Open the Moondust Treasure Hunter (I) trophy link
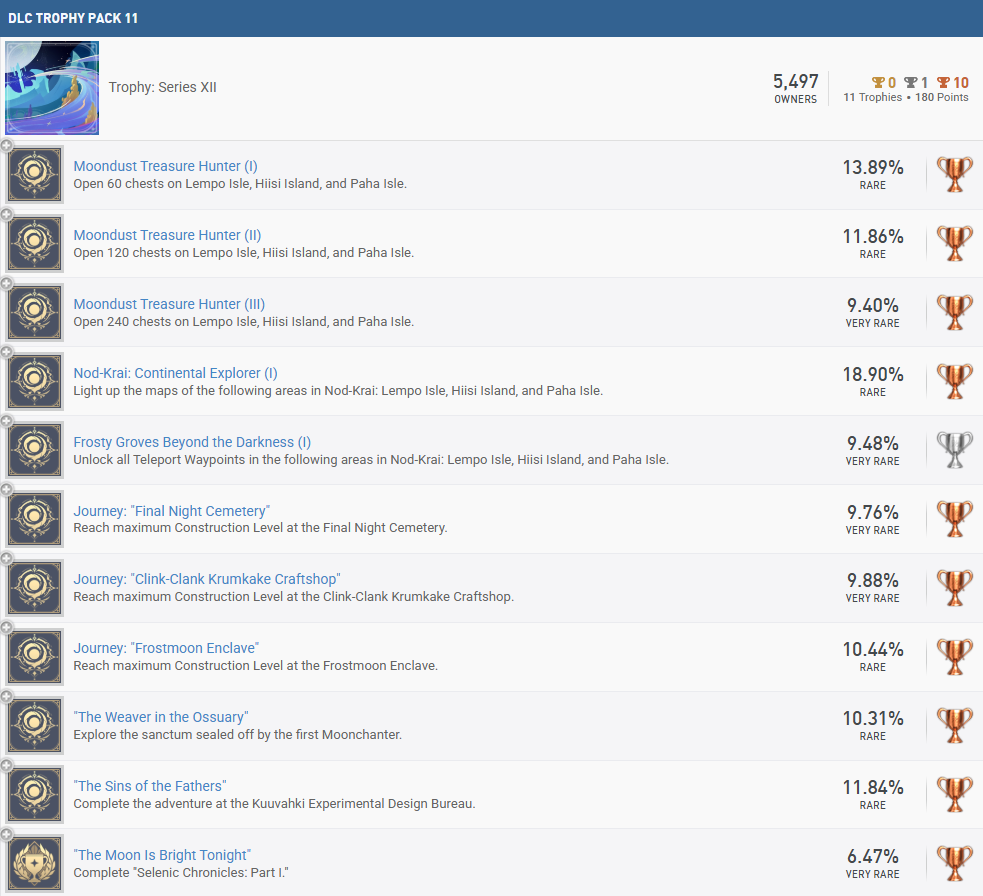This screenshot has width=983, height=896. click(x=166, y=166)
